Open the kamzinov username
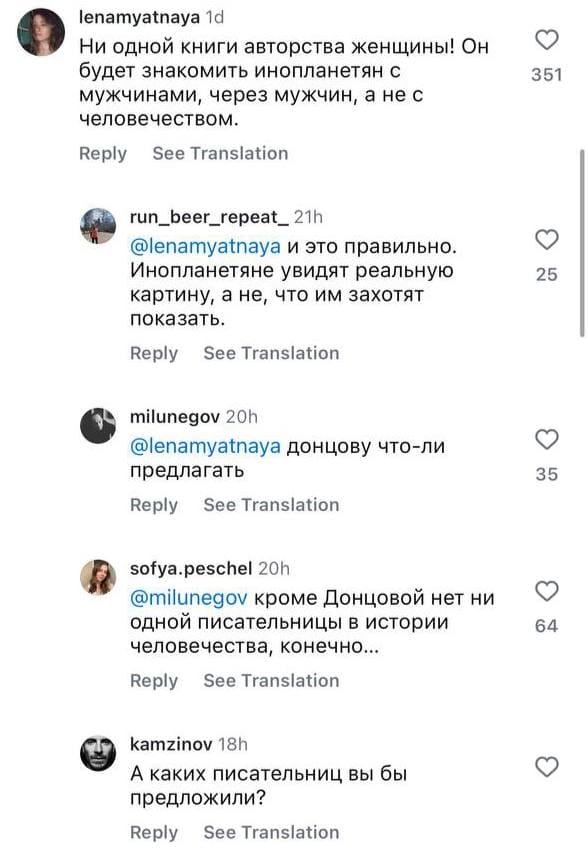Image resolution: width=588 pixels, height=862 pixels. pyautogui.click(x=171, y=744)
